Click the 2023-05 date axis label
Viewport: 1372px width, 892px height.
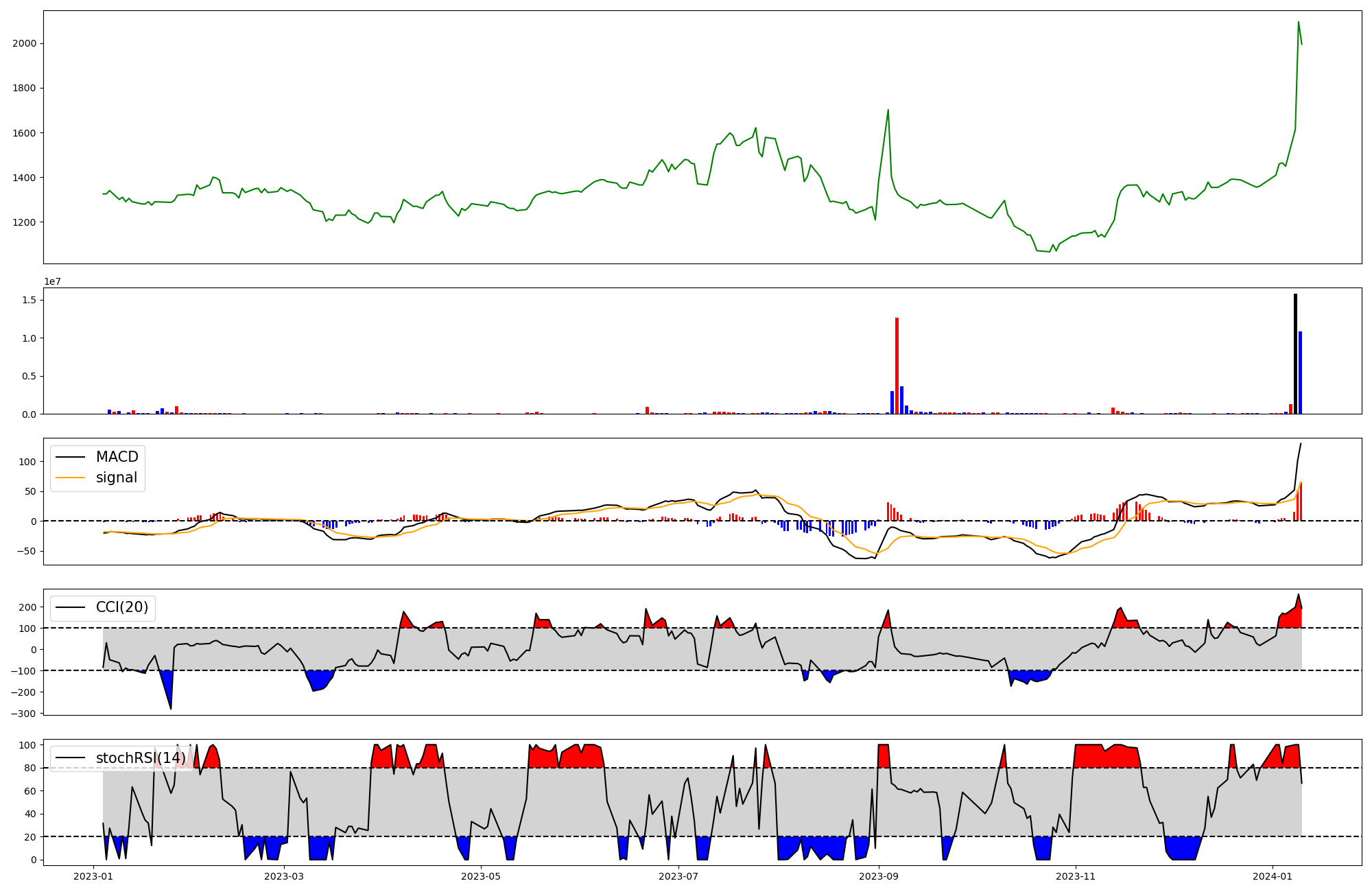pyautogui.click(x=481, y=876)
